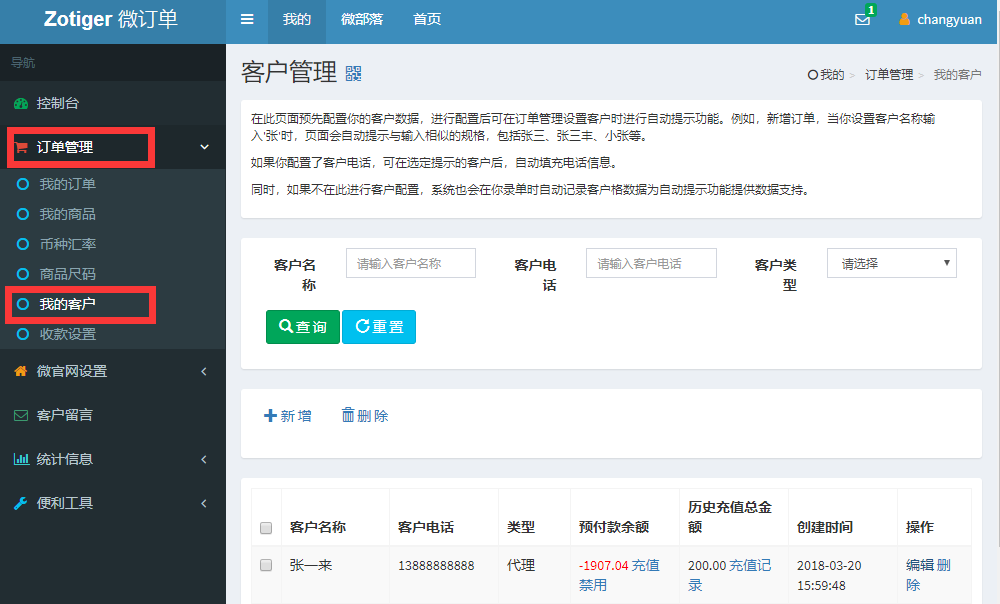
Task: Expand the 统计信息 chevron
Action: coord(204,459)
